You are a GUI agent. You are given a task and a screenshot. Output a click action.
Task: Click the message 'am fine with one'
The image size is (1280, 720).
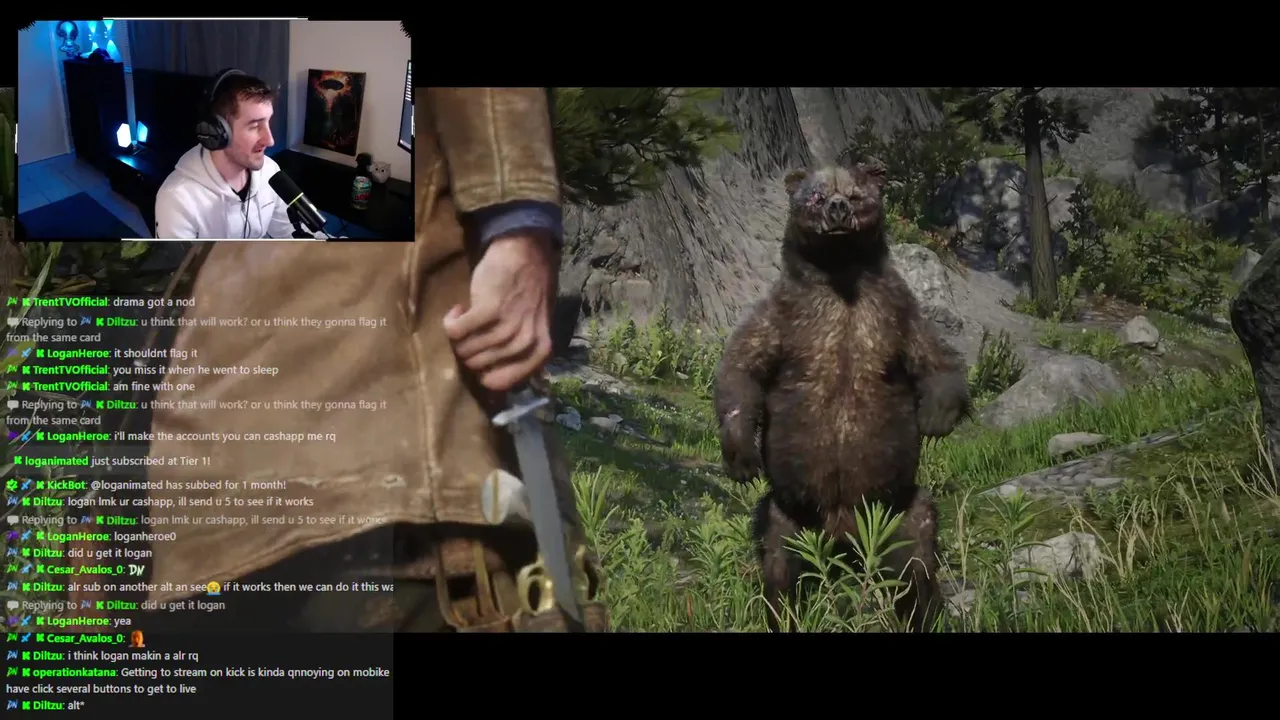point(154,387)
